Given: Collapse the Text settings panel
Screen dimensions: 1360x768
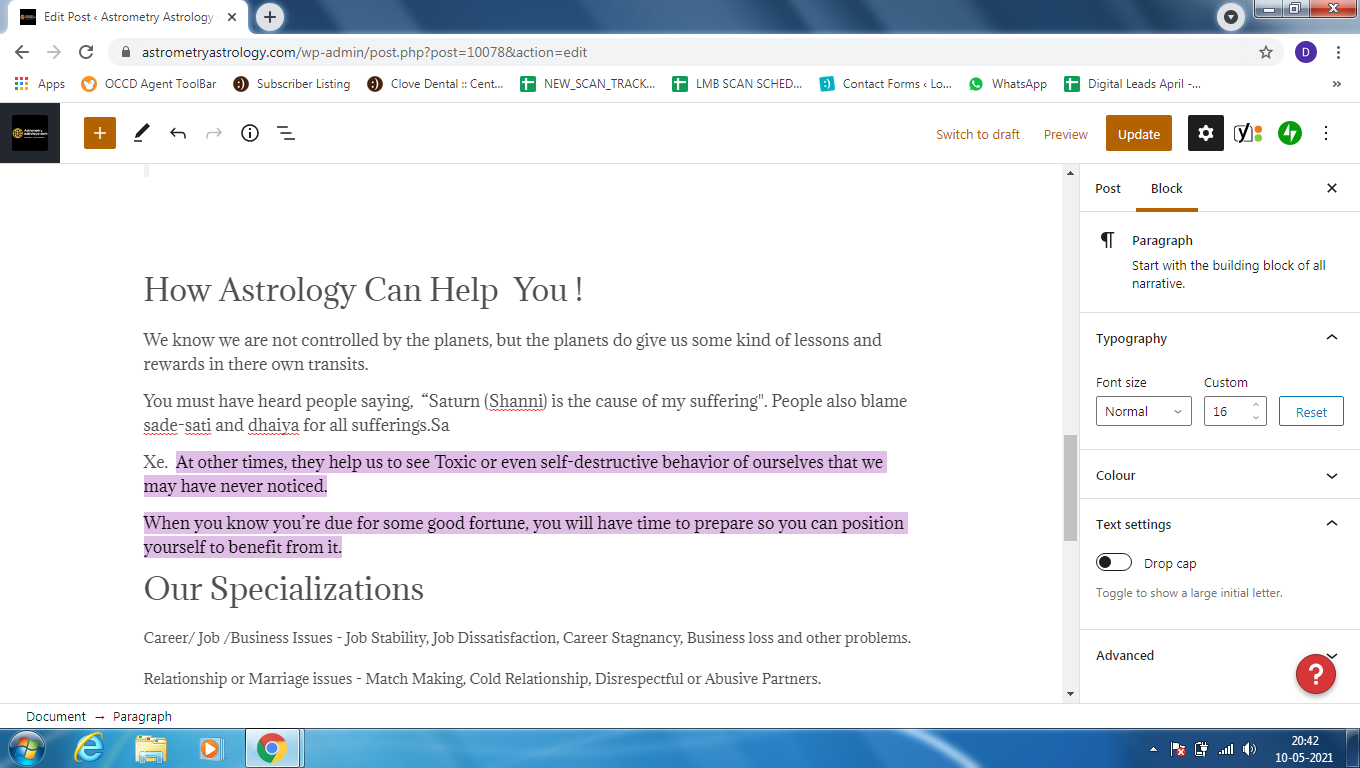Looking at the screenshot, I should 1331,524.
